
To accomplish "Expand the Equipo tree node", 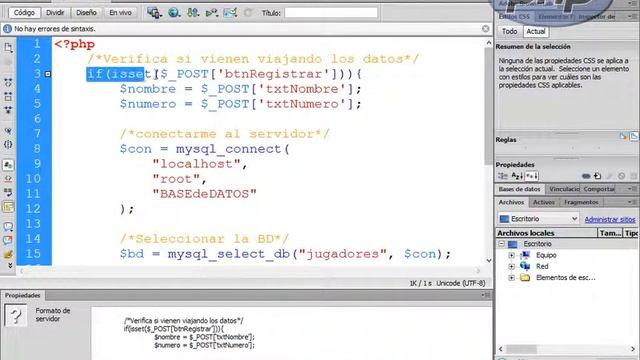I will click(512, 255).
